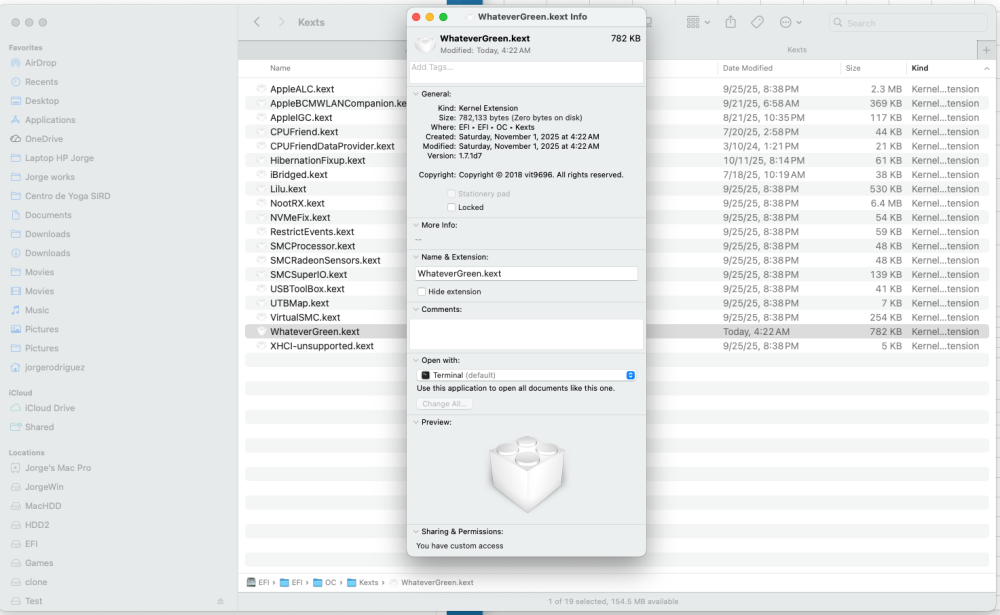
Task: Collapse the Preview section
Action: pyautogui.click(x=416, y=422)
